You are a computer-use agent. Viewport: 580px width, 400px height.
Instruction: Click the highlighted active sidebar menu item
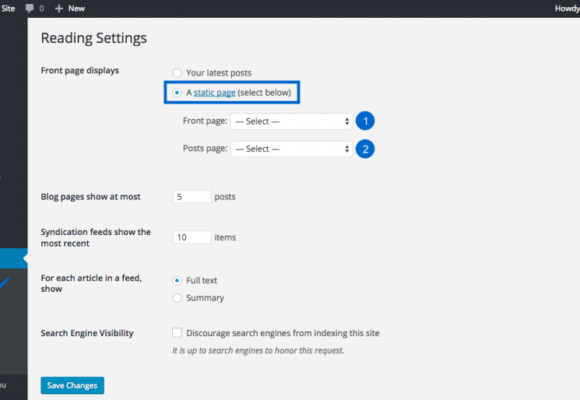tap(14, 258)
